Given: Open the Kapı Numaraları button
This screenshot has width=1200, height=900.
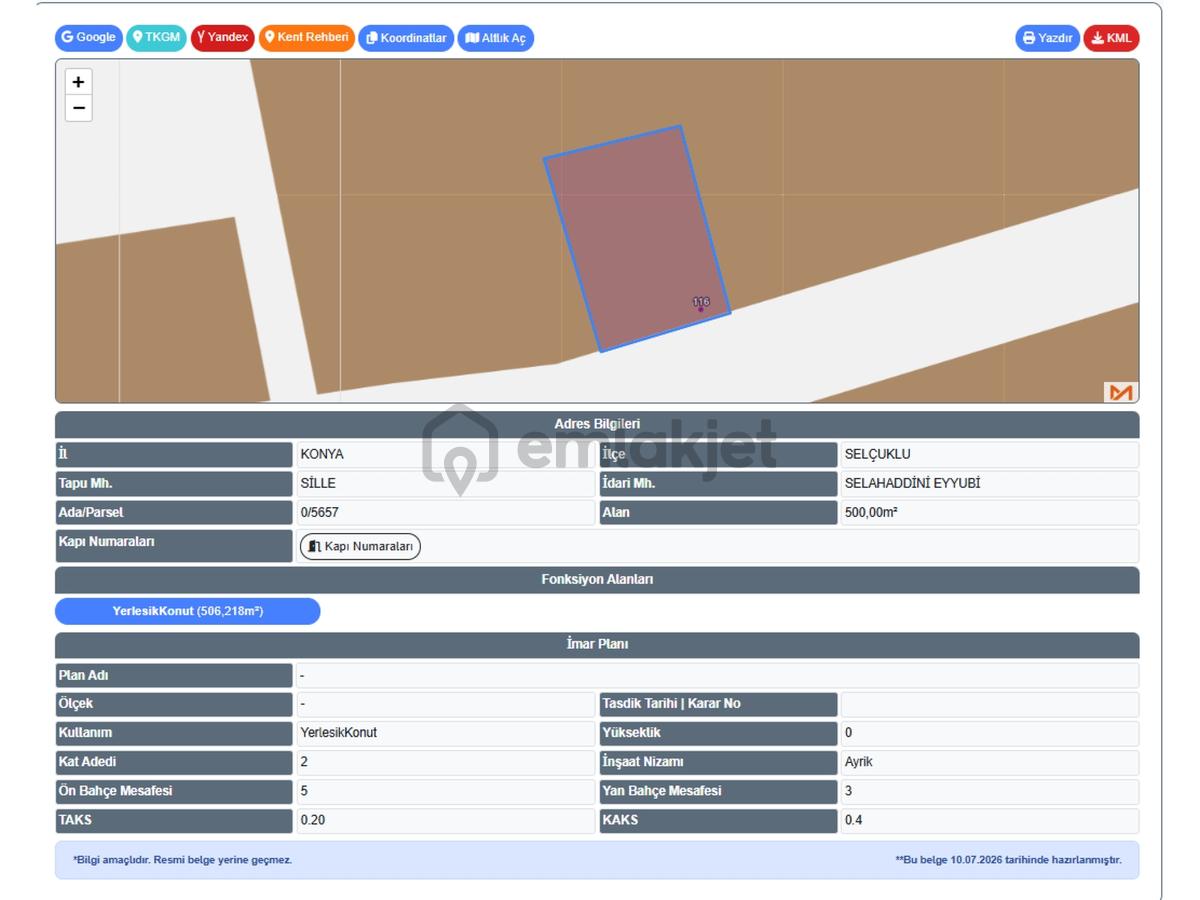Looking at the screenshot, I should coord(360,546).
